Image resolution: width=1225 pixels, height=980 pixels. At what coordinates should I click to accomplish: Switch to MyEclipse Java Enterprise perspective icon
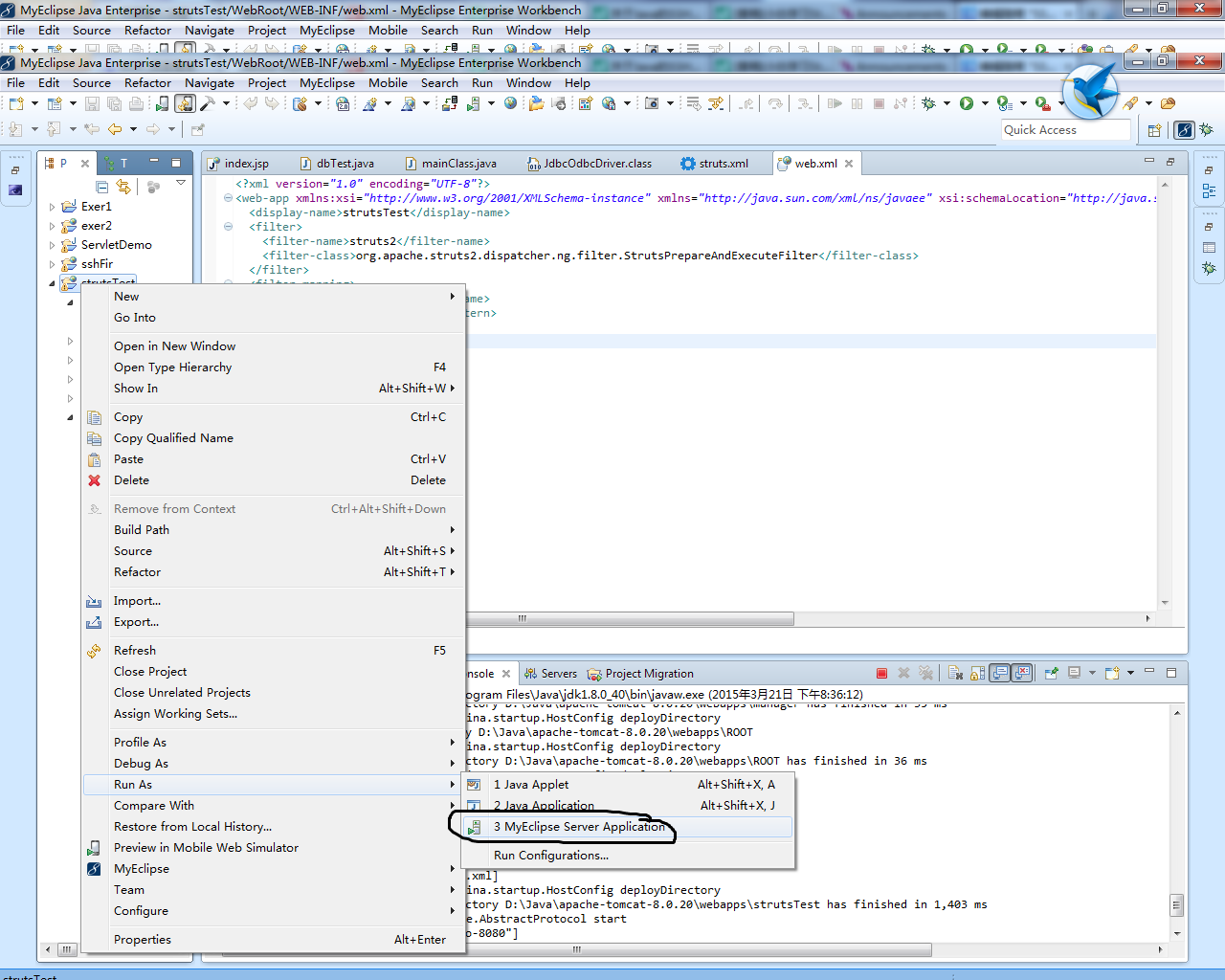coord(1184,129)
